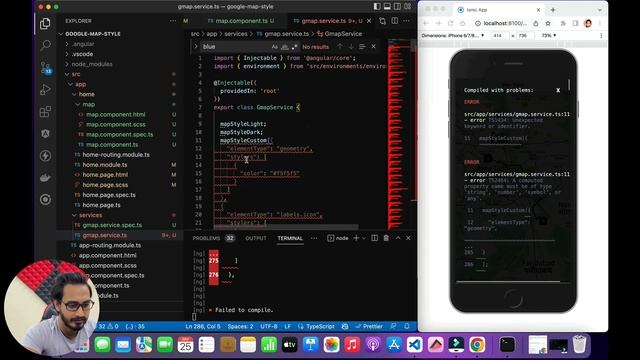Viewport: 640px width, 360px height.
Task: Click GmapService in the breadcrumb
Action: pos(343,34)
